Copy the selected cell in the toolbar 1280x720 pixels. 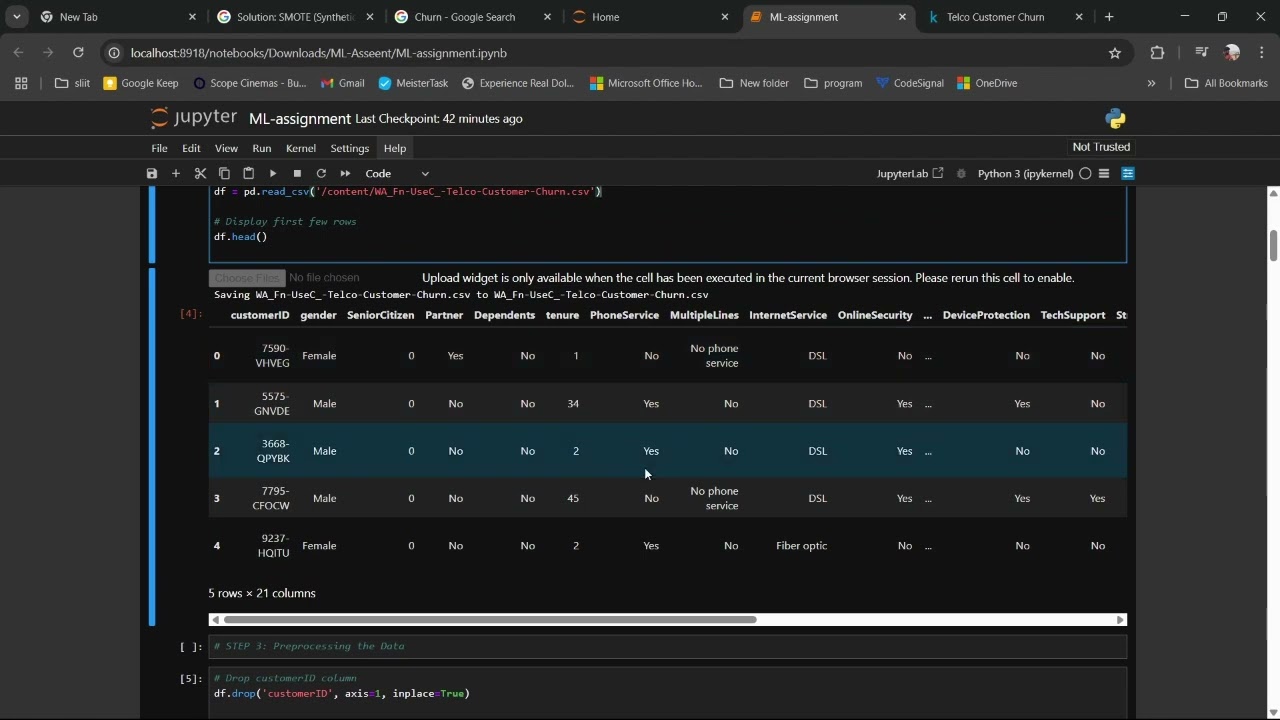224,174
